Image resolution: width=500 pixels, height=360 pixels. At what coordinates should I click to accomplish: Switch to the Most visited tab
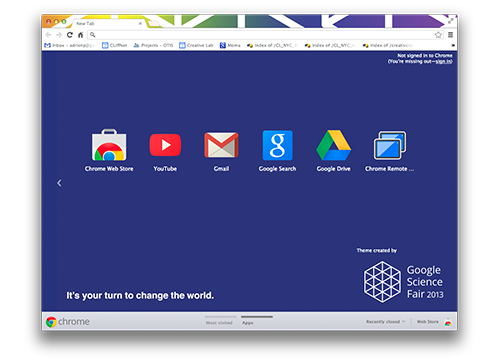[219, 323]
